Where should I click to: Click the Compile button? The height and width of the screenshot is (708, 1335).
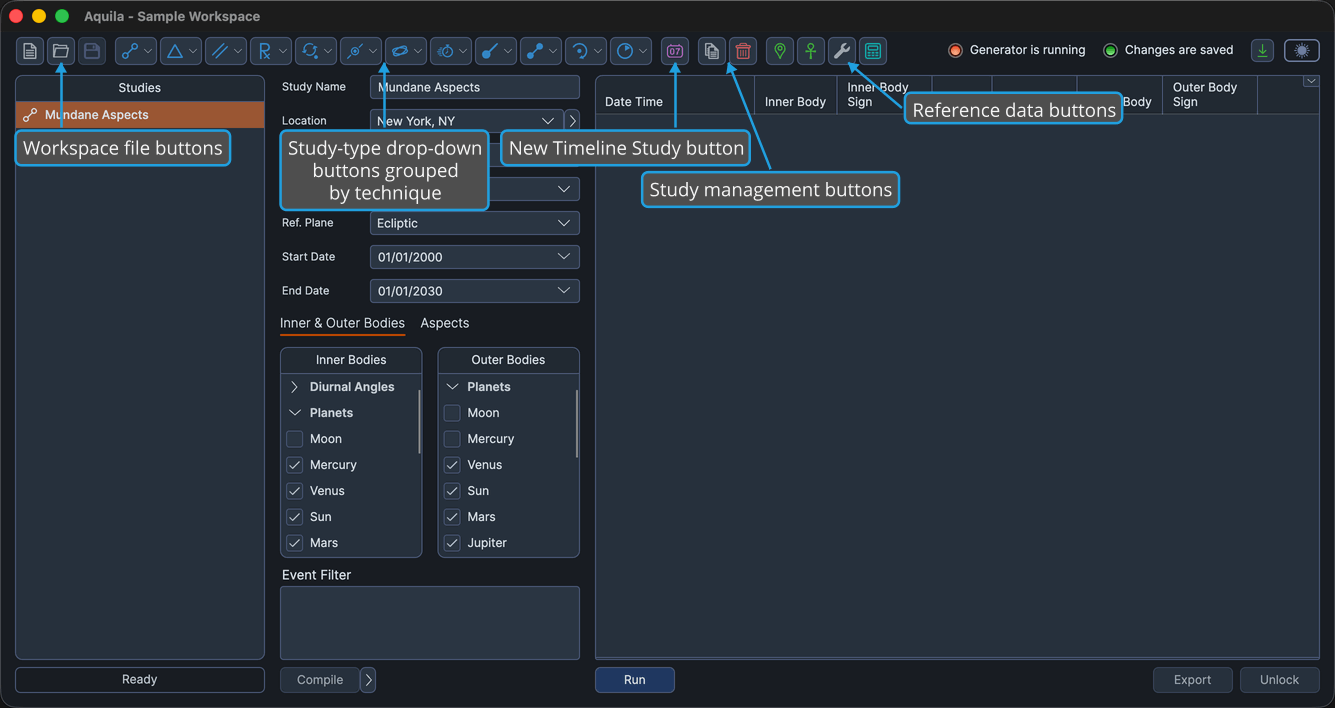[320, 680]
